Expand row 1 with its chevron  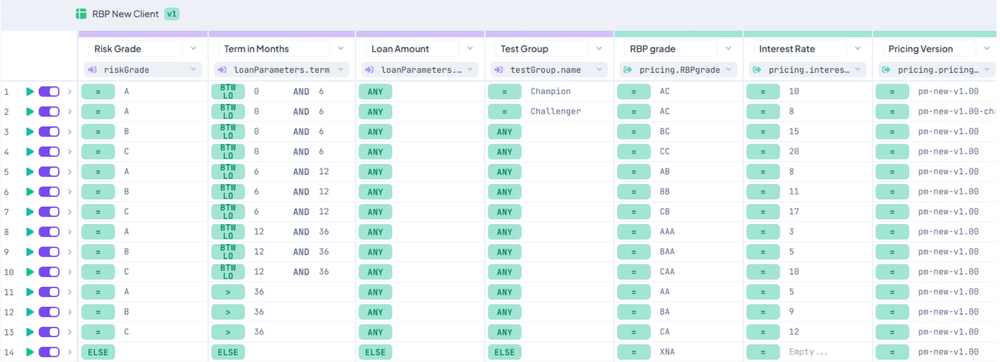[70, 92]
